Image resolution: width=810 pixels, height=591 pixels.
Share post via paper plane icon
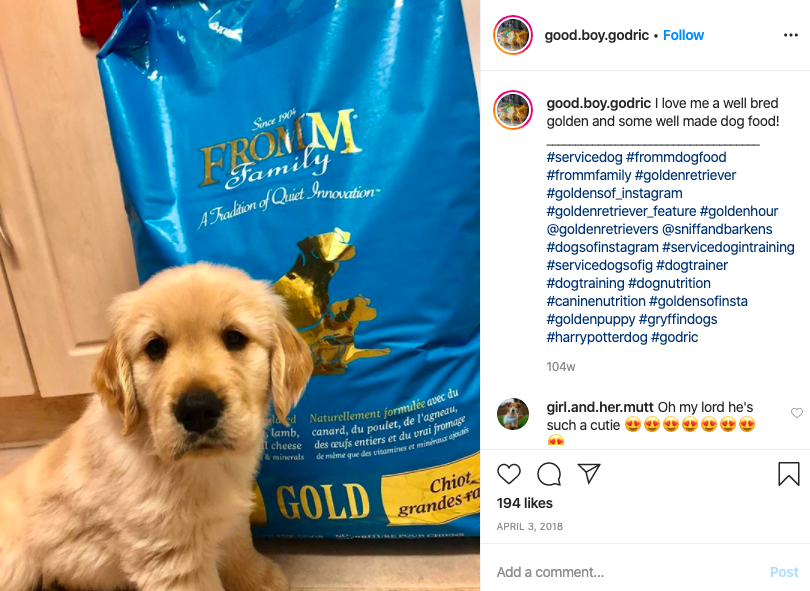(588, 473)
